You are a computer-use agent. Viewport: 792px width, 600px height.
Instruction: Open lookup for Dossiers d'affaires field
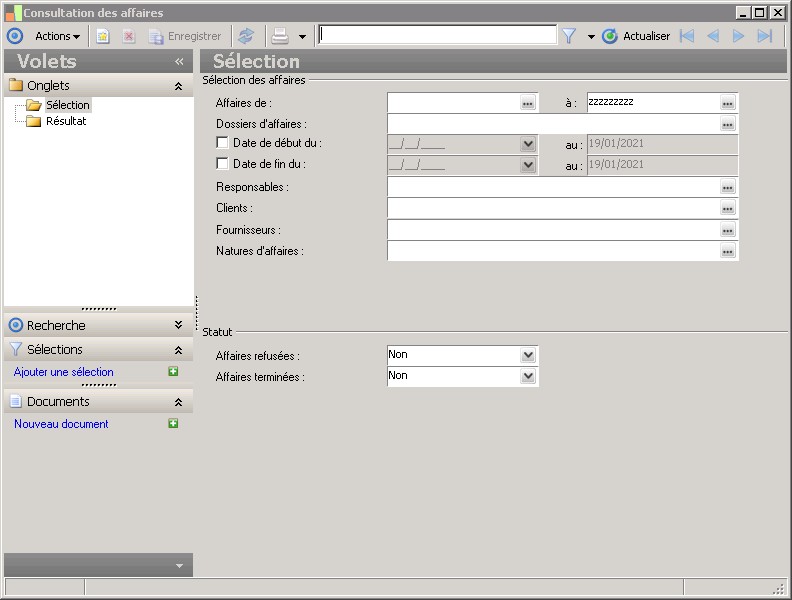727,125
